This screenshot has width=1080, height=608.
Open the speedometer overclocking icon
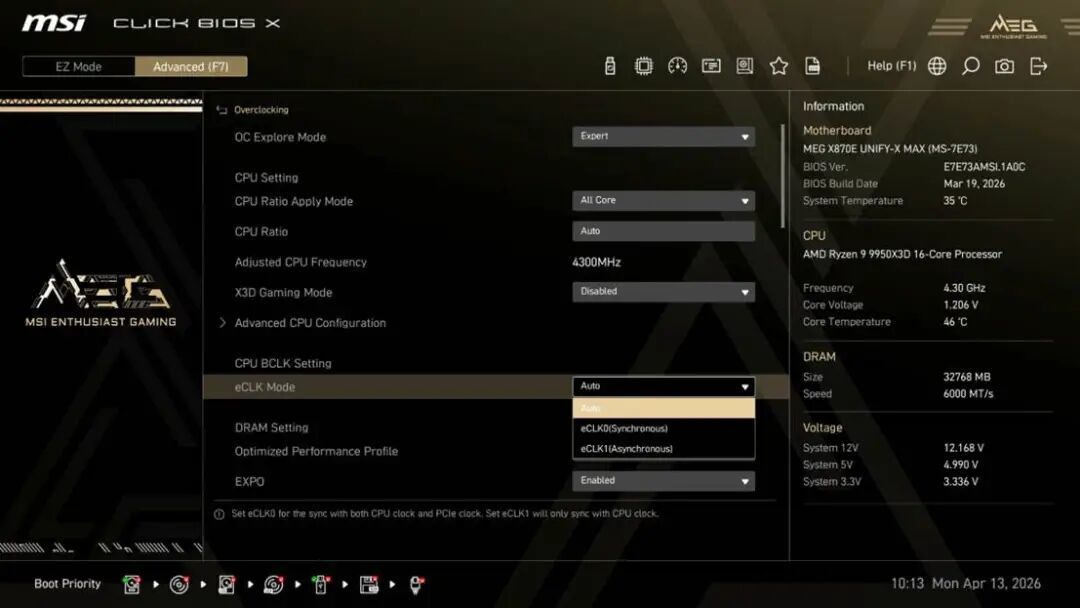[x=677, y=66]
